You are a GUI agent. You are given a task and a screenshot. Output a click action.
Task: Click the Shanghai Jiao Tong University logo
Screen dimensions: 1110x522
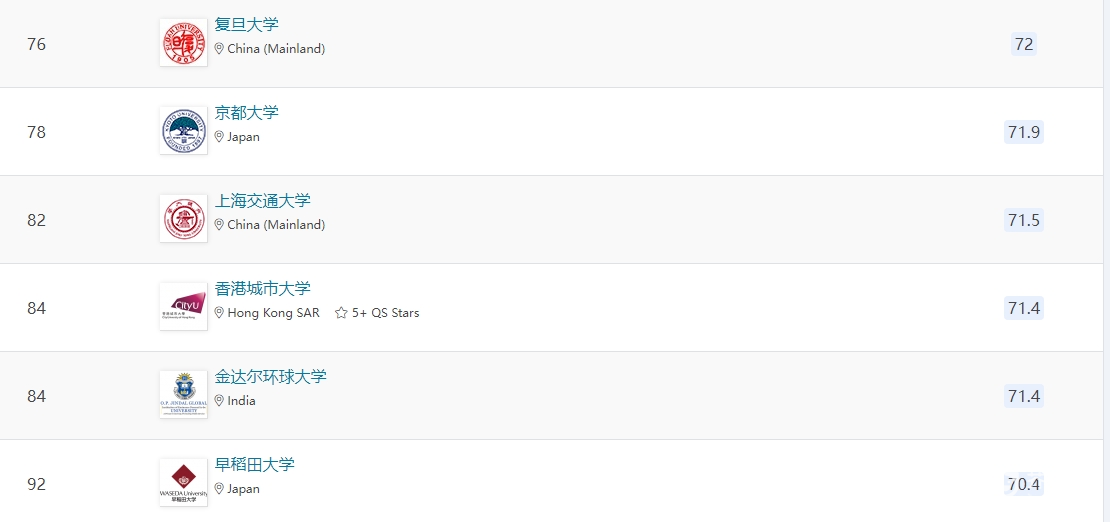tap(183, 218)
